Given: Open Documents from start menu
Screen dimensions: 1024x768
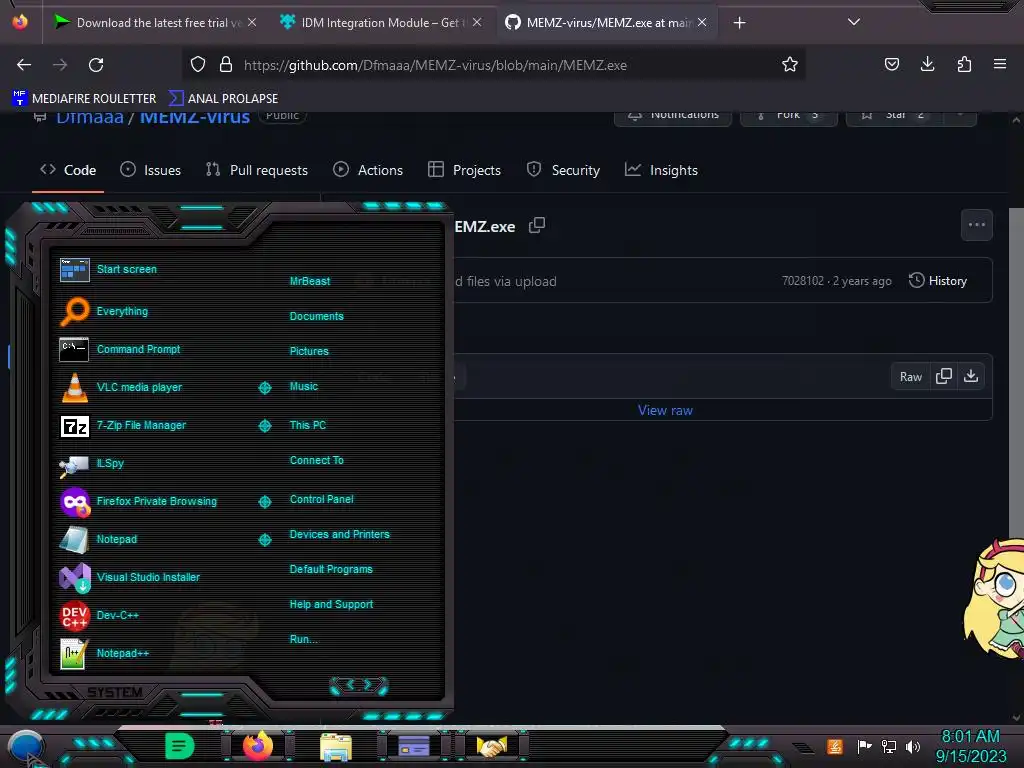Looking at the screenshot, I should coord(316,316).
